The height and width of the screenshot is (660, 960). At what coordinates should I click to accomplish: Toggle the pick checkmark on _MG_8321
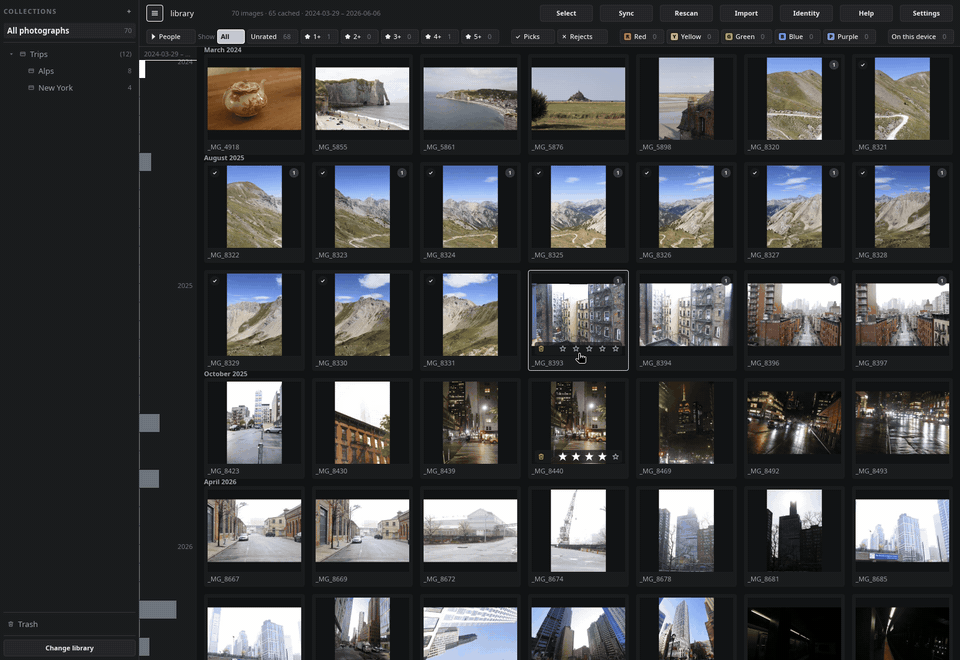click(x=863, y=65)
